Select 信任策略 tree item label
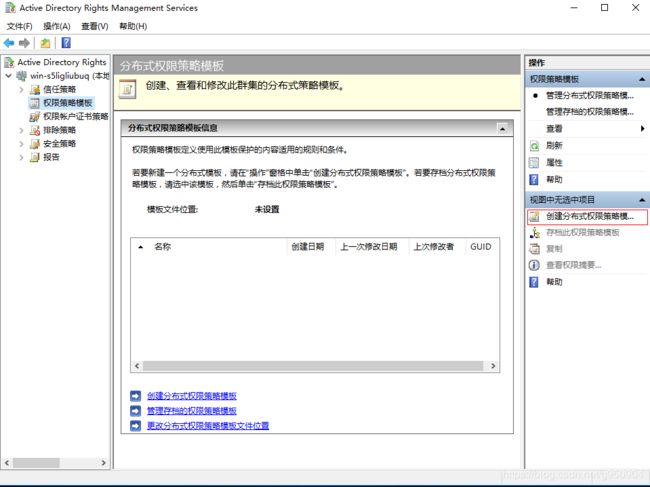This screenshot has height=487, width=650. tap(59, 89)
